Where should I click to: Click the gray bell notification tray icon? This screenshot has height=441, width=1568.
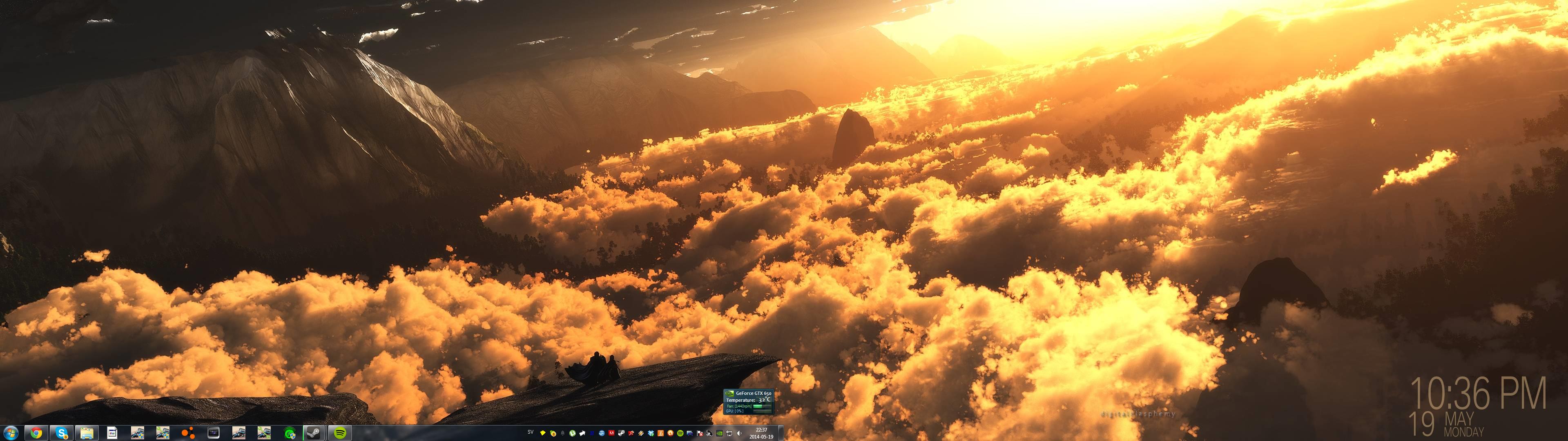563,433
